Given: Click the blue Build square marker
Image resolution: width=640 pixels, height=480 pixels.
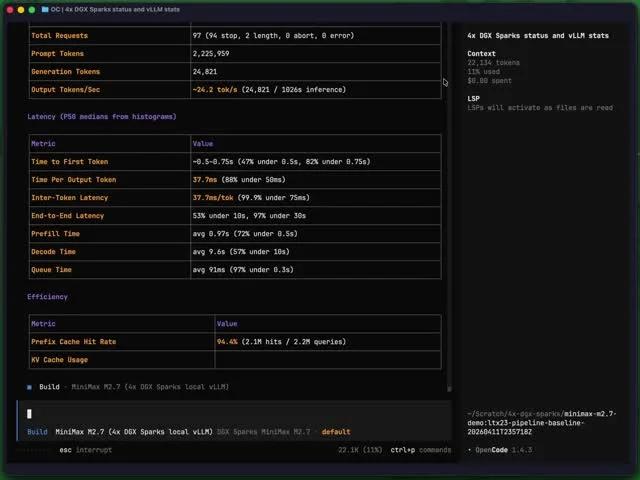Looking at the screenshot, I should (x=30, y=386).
